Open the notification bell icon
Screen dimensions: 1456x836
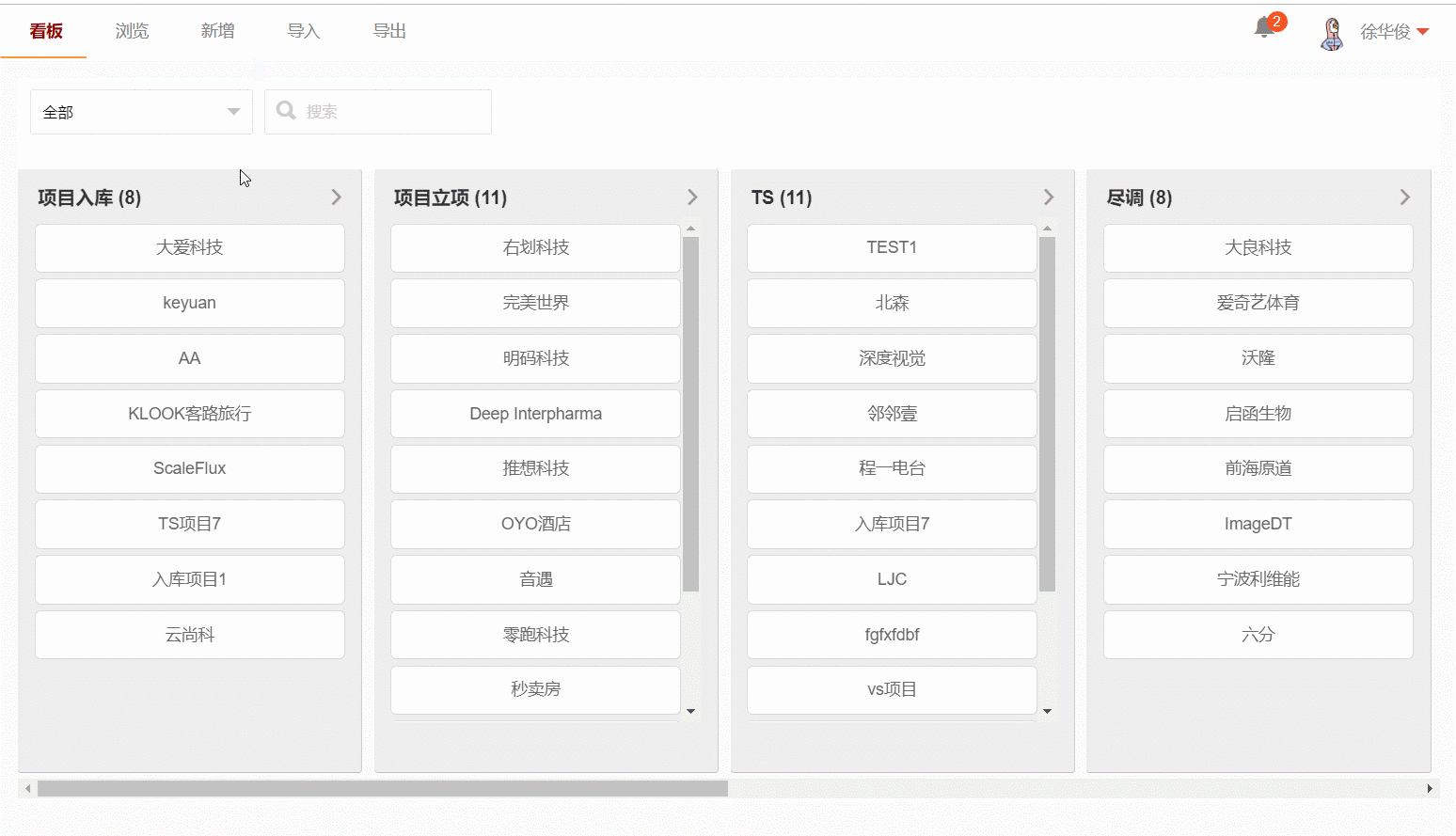click(x=1264, y=27)
